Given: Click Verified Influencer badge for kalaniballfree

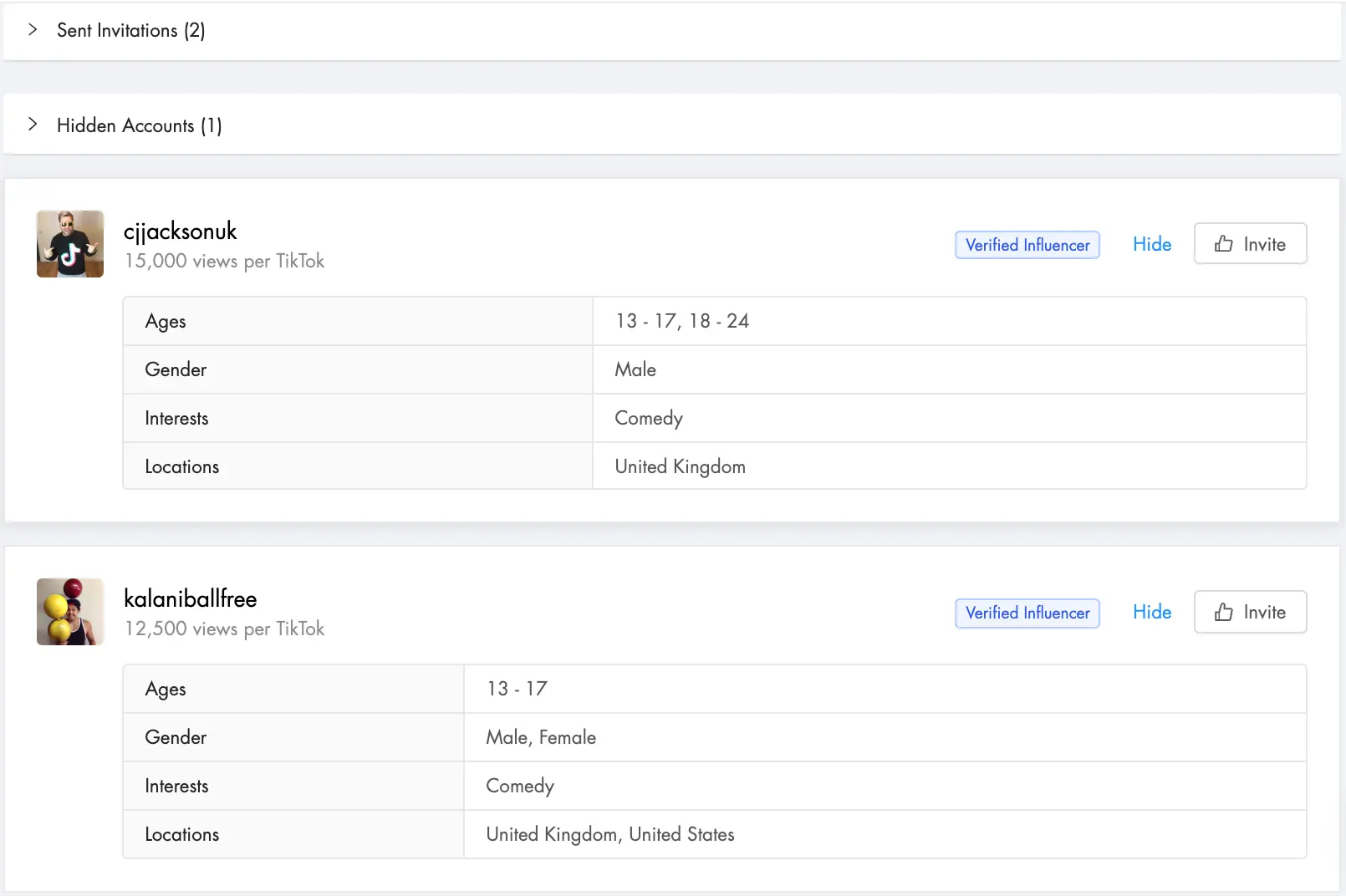Looking at the screenshot, I should coord(1027,613).
